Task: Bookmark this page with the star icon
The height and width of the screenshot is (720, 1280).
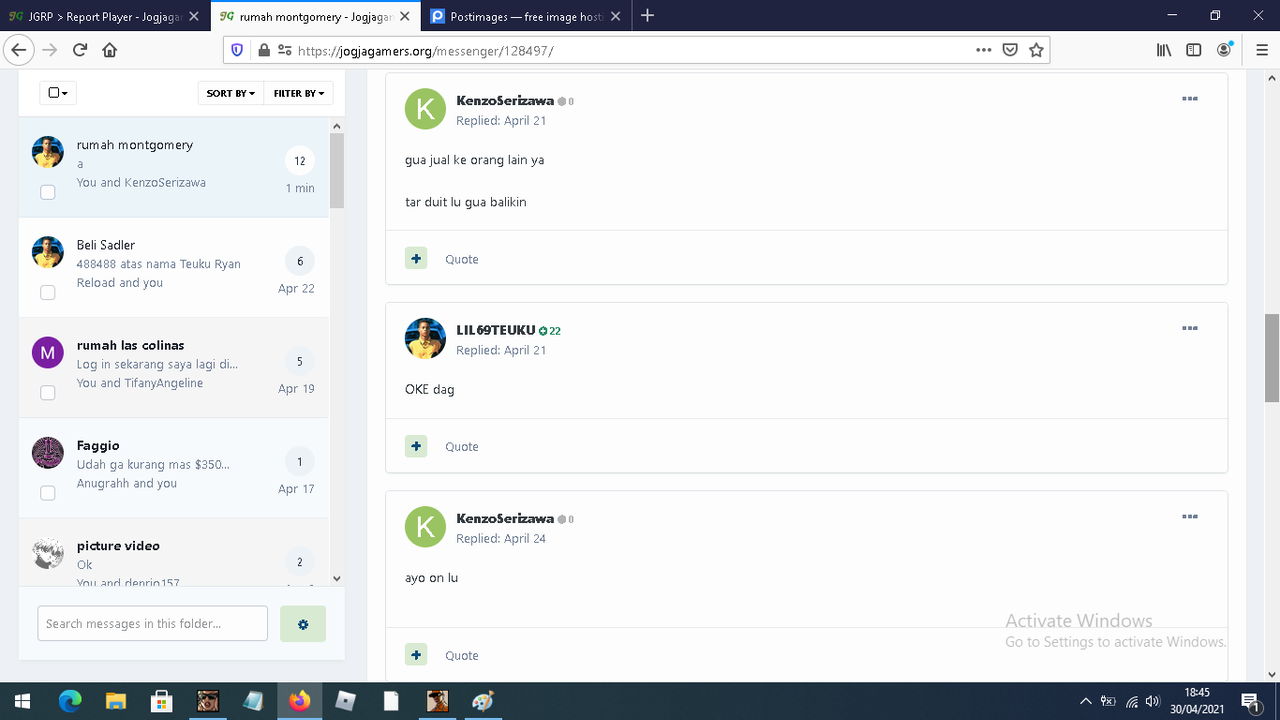Action: 1036,50
